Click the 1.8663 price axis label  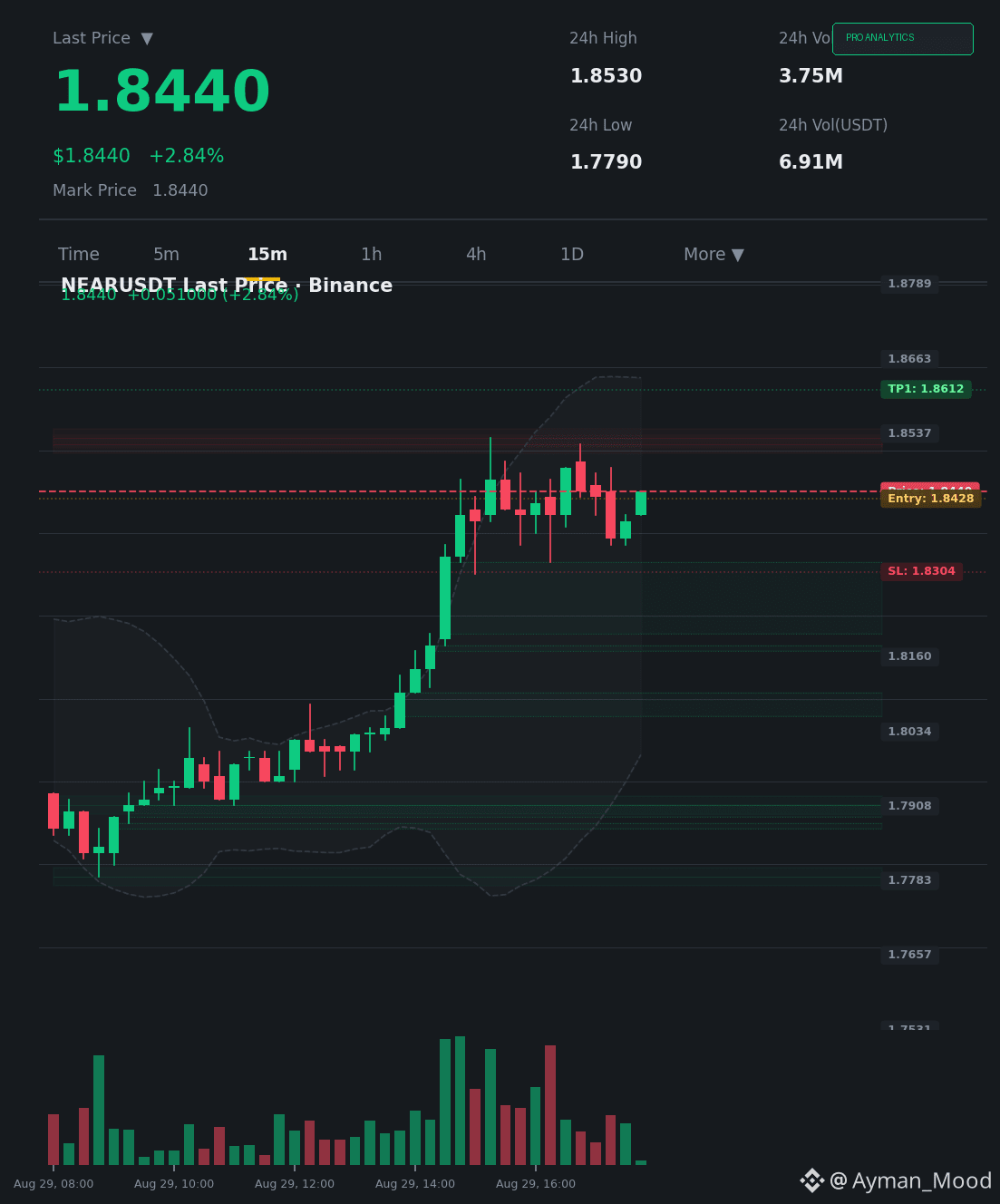tap(909, 359)
